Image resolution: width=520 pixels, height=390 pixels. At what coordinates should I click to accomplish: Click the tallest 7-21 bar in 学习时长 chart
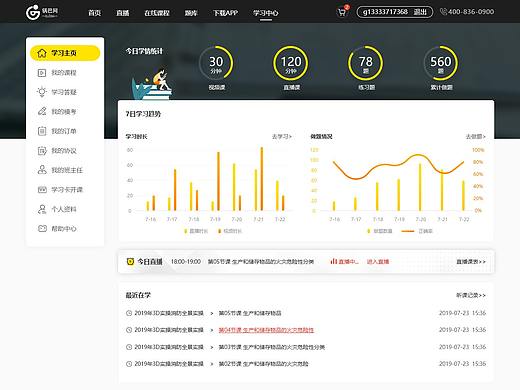tap(262, 179)
